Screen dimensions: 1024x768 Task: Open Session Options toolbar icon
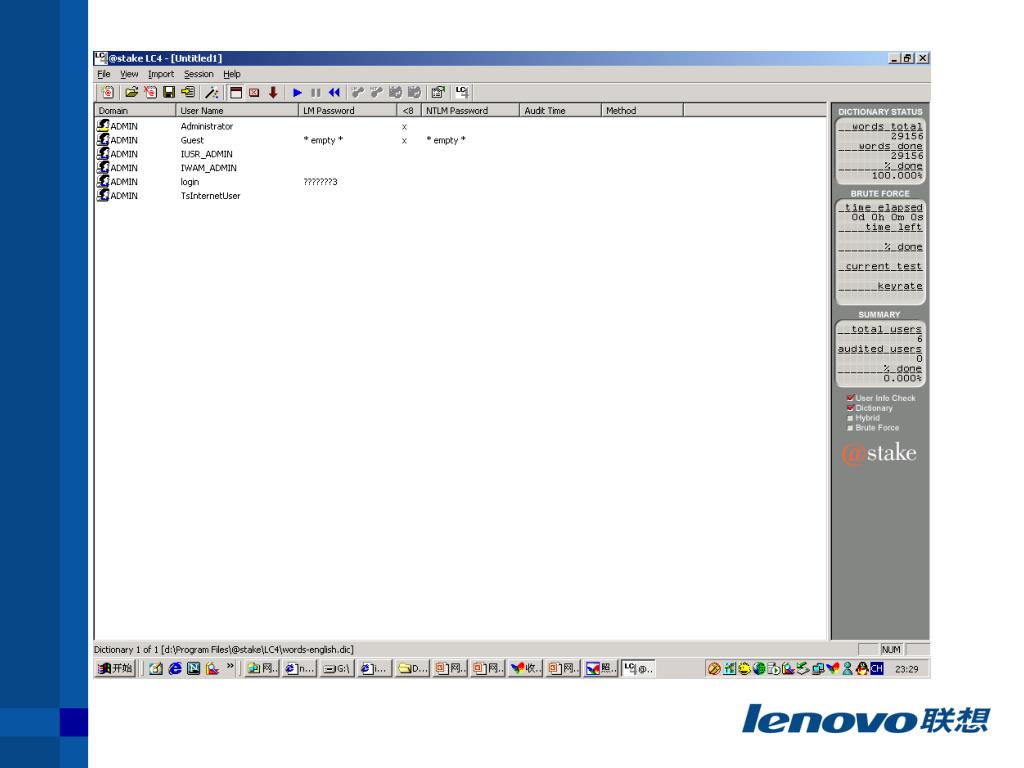tap(438, 93)
